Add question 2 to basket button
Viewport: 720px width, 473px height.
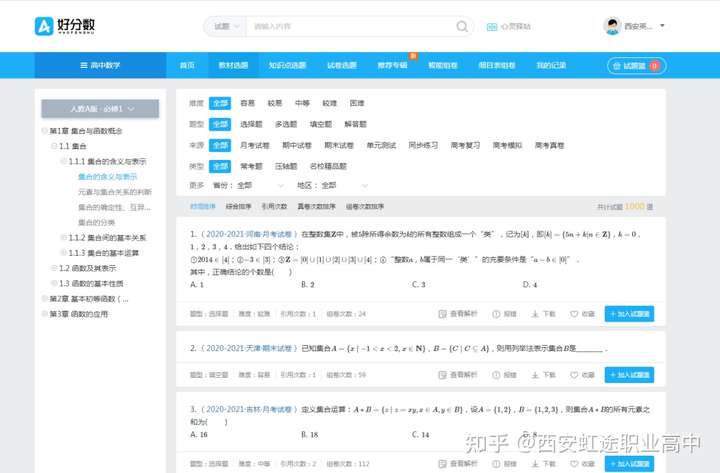[629, 375]
